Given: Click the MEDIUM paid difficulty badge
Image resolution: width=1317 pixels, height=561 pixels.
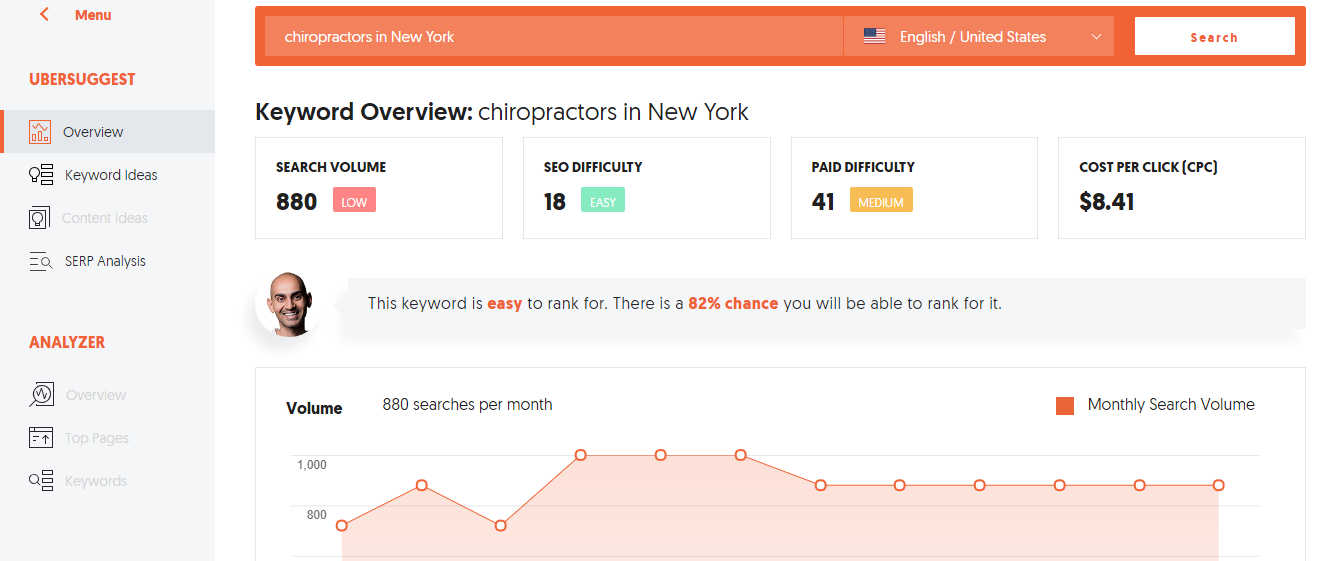Looking at the screenshot, I should click(x=881, y=201).
